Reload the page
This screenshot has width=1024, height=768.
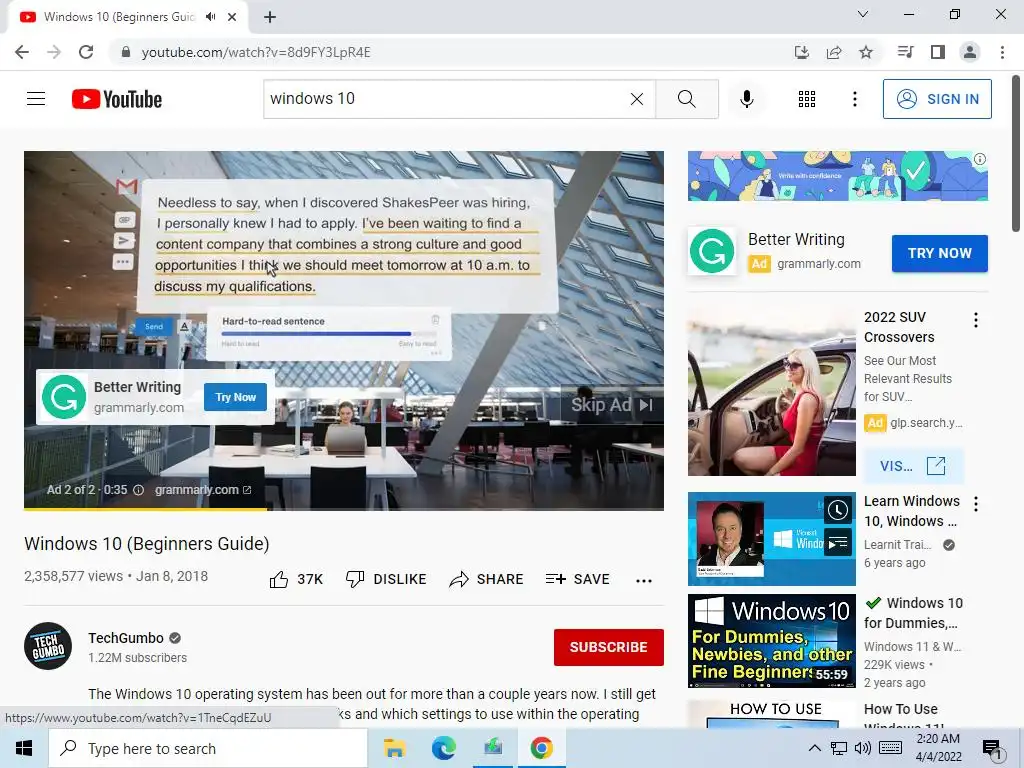(86, 52)
